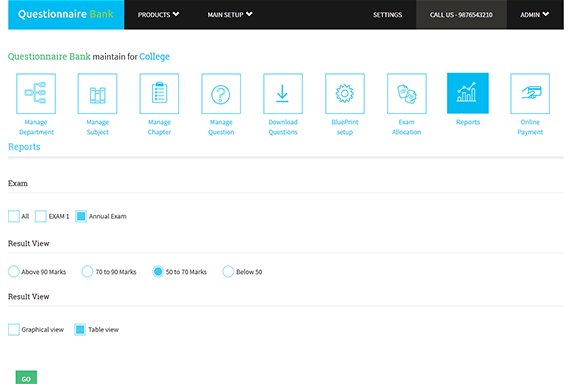
Task: Click the Download Questions label
Action: [283, 127]
